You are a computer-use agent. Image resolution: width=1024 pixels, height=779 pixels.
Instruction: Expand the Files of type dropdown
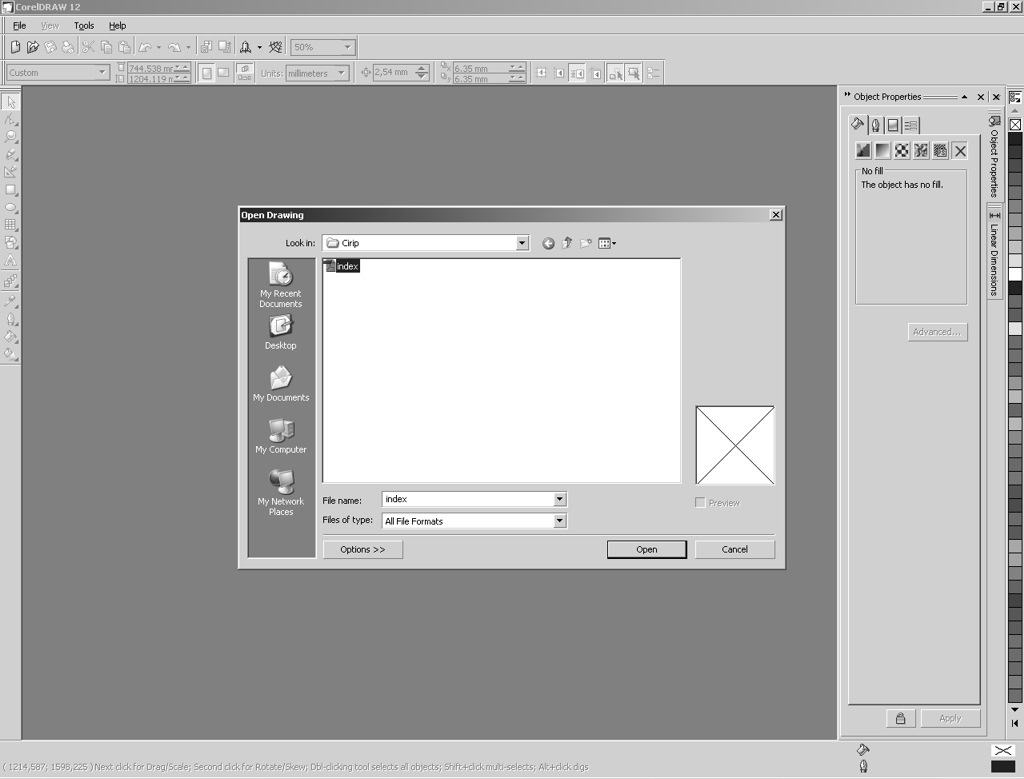pyautogui.click(x=560, y=521)
